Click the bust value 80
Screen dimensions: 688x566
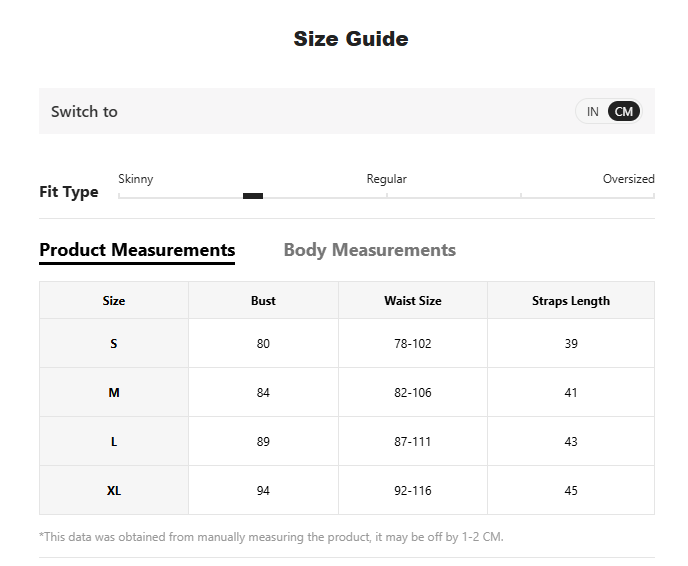[263, 344]
